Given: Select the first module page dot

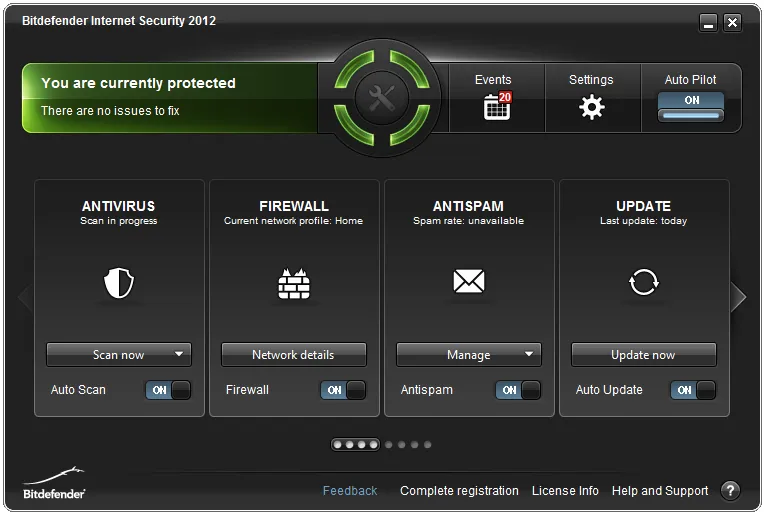Looking at the screenshot, I should tap(337, 445).
